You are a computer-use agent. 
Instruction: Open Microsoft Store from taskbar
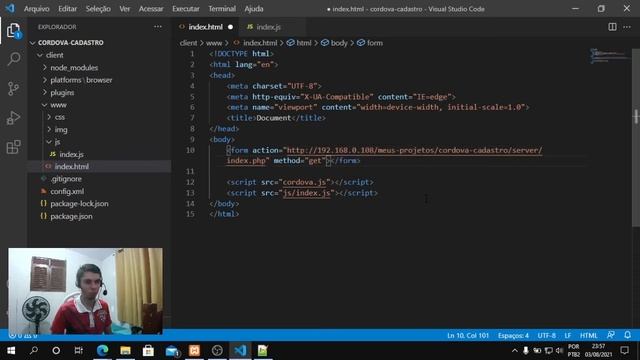148,351
